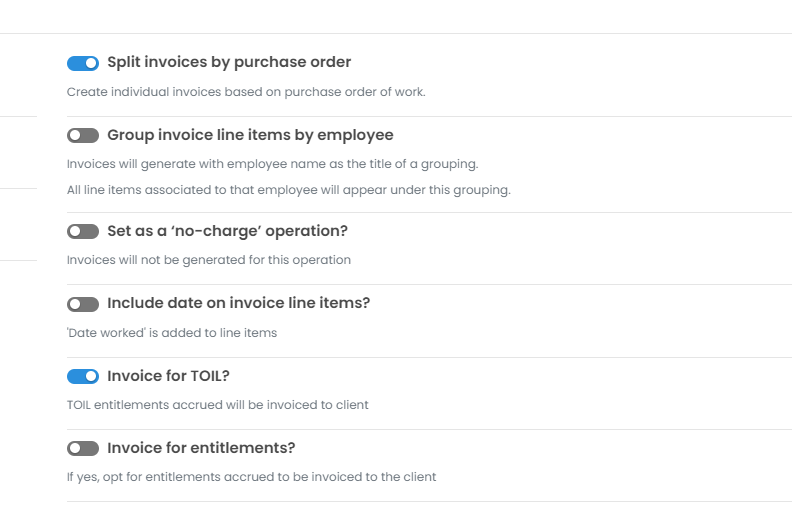Disable the Split invoices by purchase order toggle
This screenshot has height=518, width=792.
tap(83, 63)
